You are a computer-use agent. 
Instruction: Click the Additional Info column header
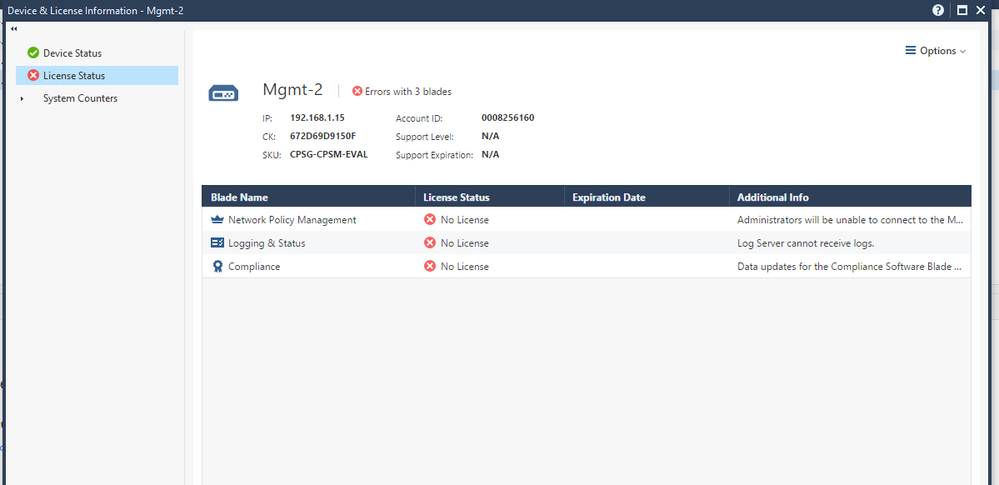[772, 198]
